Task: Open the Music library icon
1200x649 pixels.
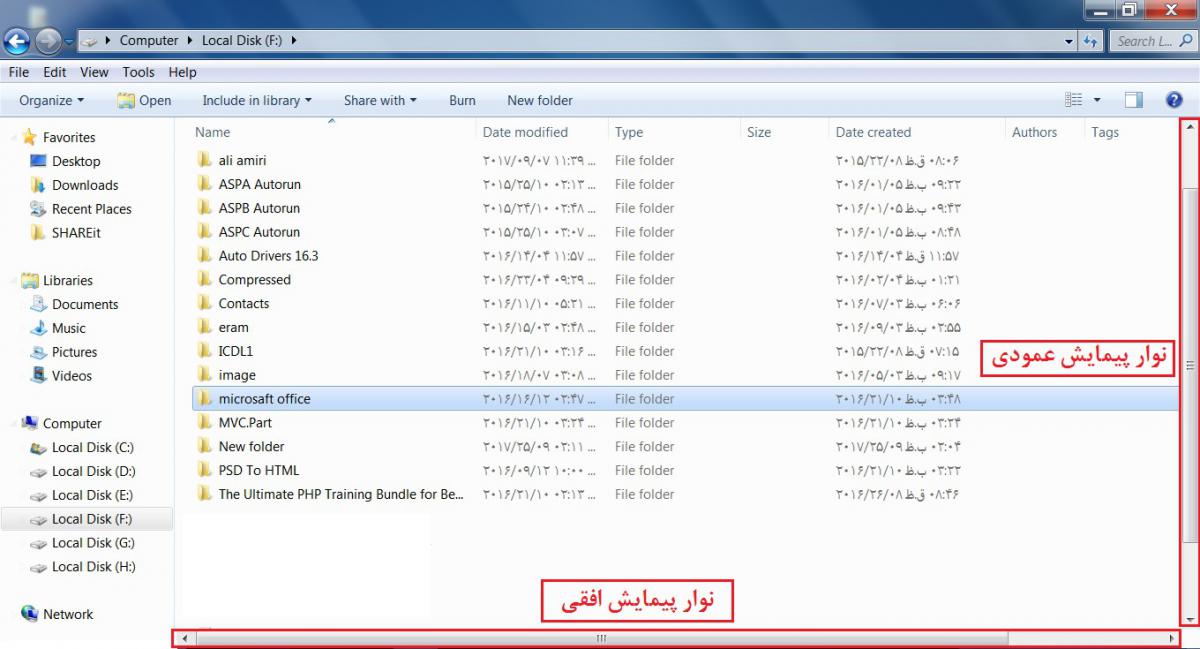Action: point(39,328)
